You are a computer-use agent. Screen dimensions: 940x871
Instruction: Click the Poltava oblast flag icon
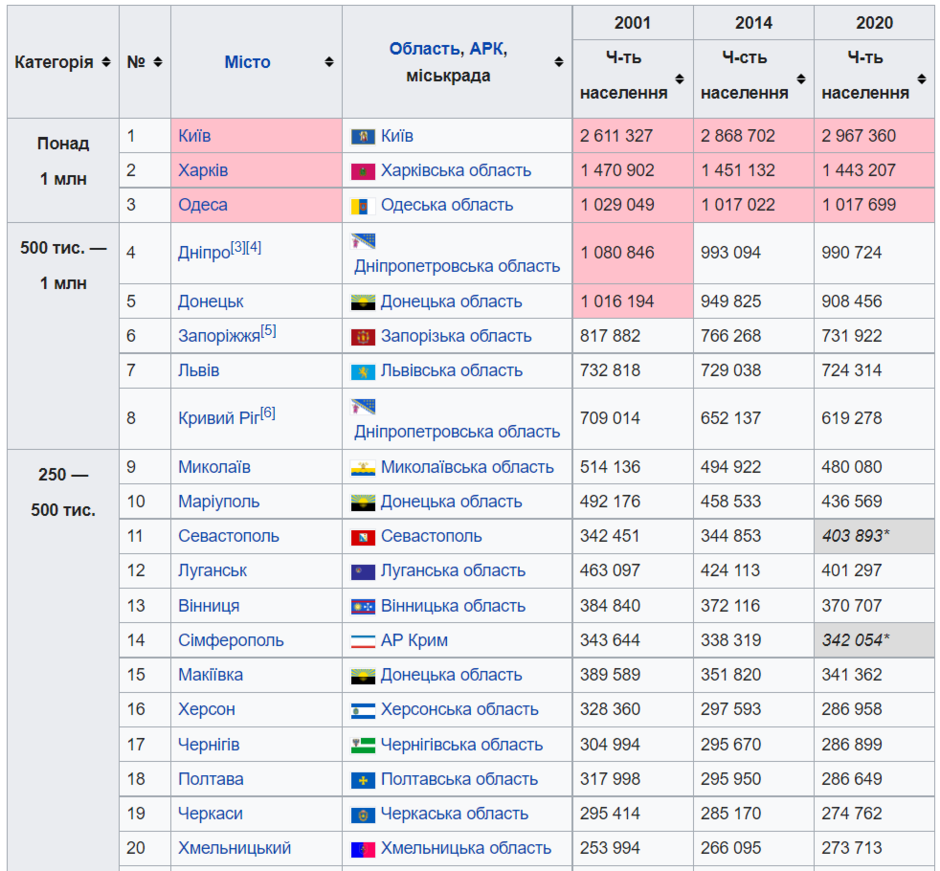click(x=363, y=780)
